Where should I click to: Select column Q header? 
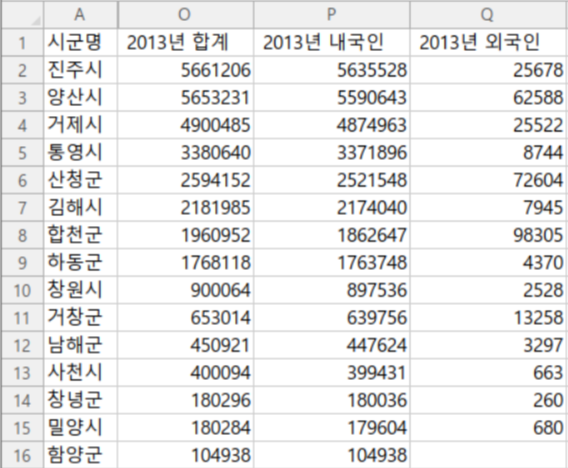(x=489, y=15)
